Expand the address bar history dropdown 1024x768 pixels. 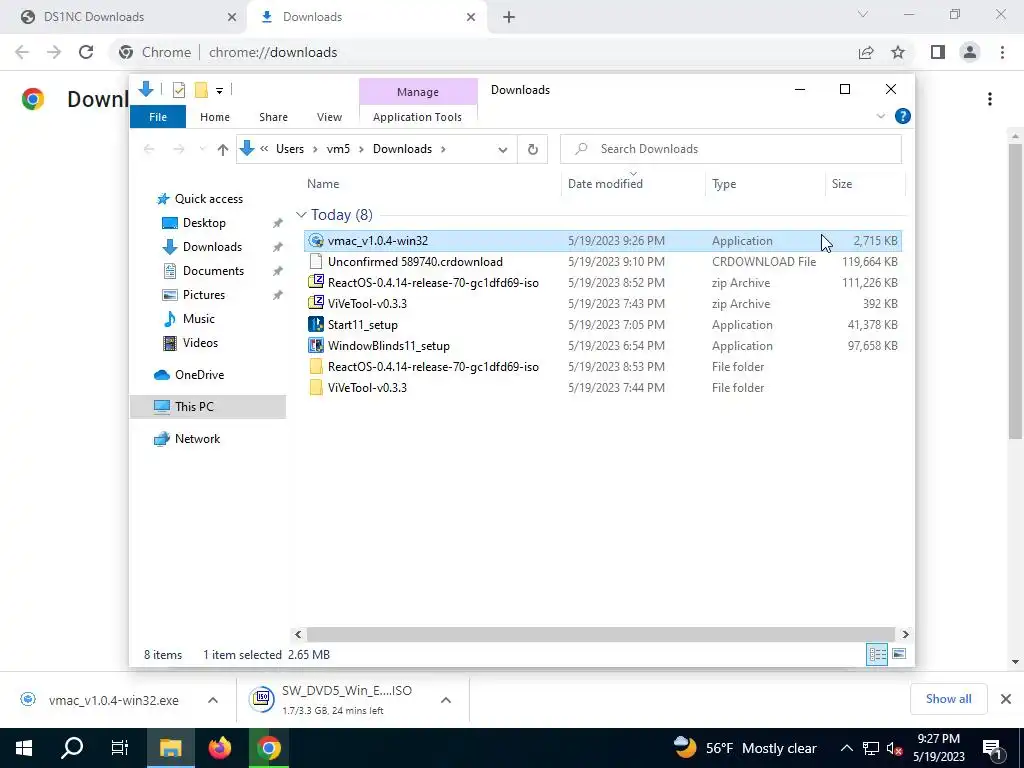503,150
